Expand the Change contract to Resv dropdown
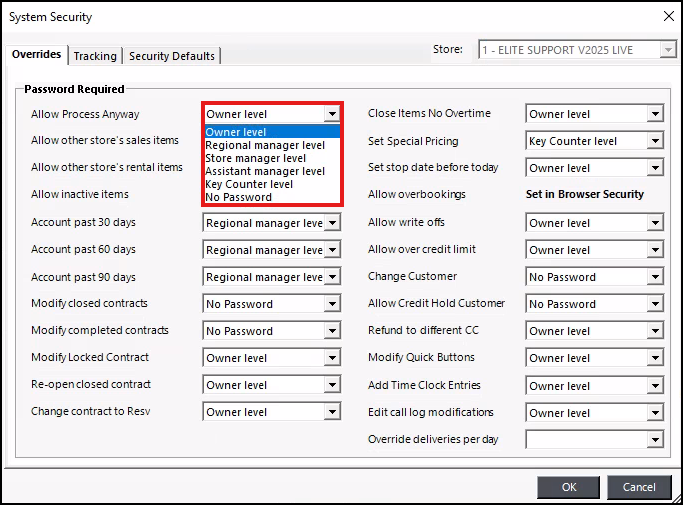The height and width of the screenshot is (505, 683). (x=332, y=412)
